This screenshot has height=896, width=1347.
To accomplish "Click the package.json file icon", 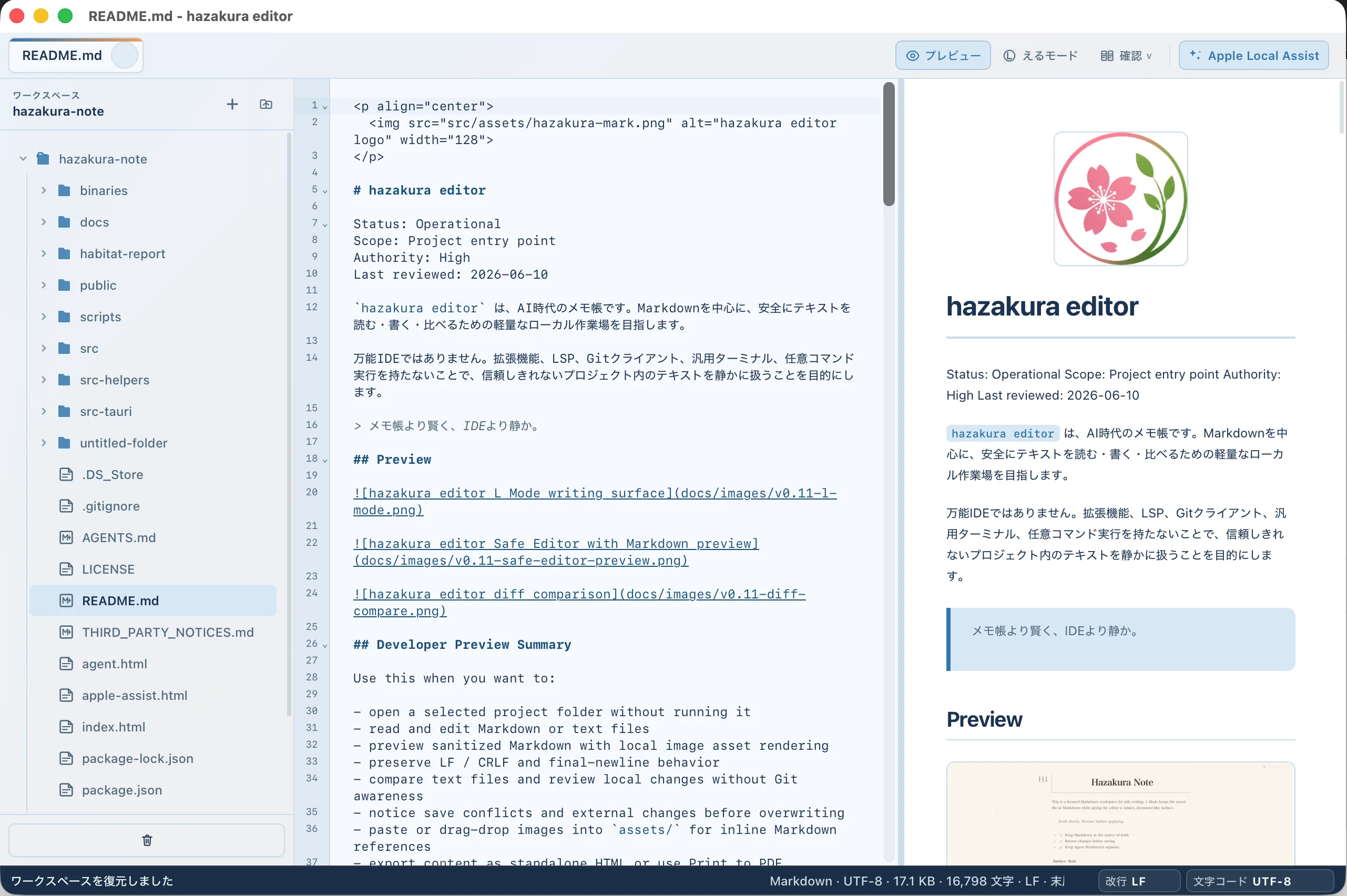I will point(66,790).
